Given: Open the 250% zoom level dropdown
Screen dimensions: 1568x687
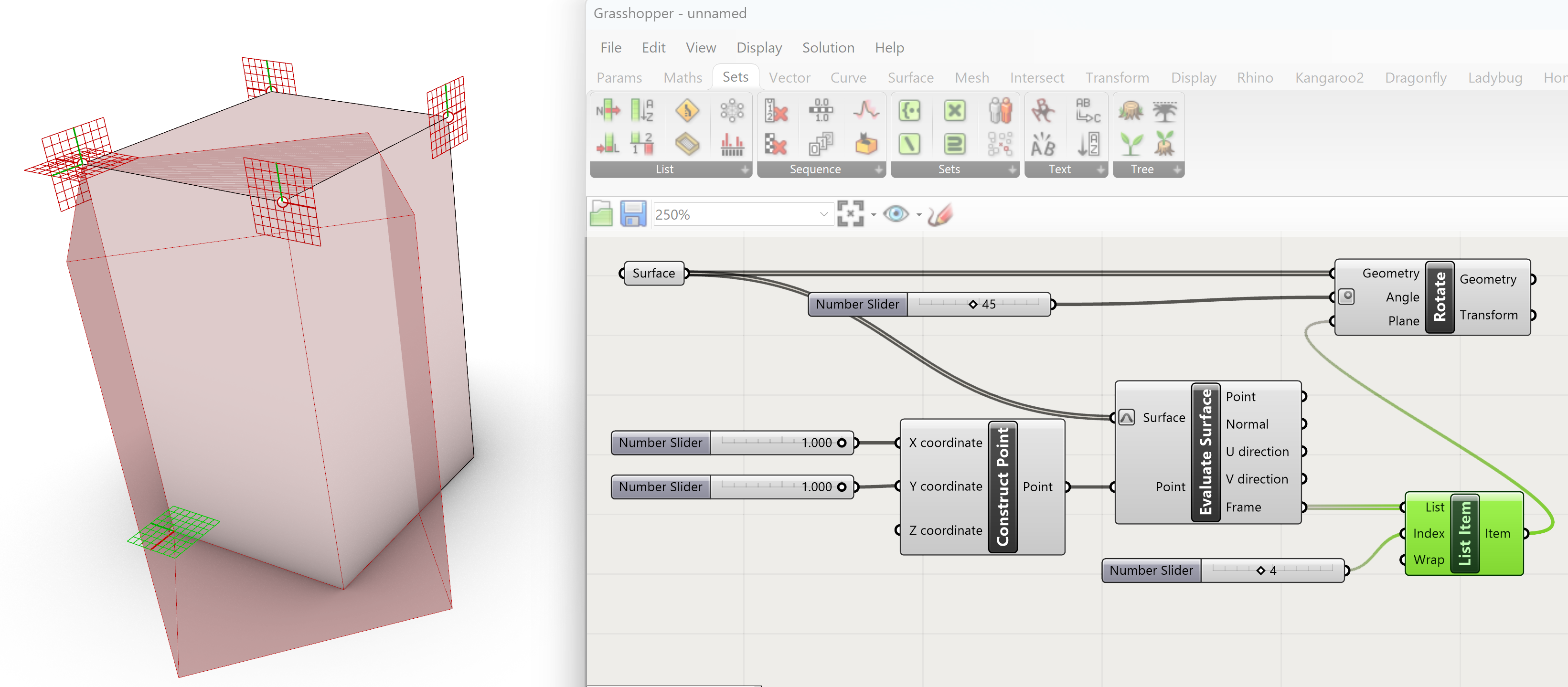Looking at the screenshot, I should tap(823, 214).
